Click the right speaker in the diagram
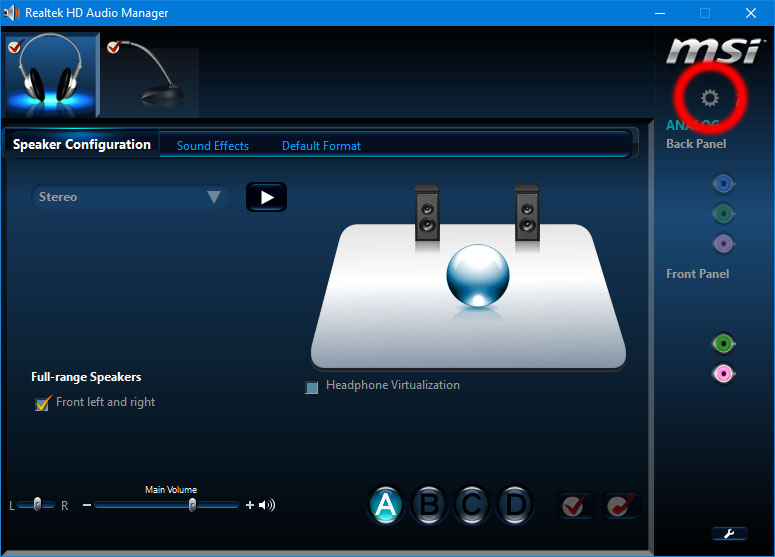Screen dimensions: 775x557 click(x=527, y=213)
